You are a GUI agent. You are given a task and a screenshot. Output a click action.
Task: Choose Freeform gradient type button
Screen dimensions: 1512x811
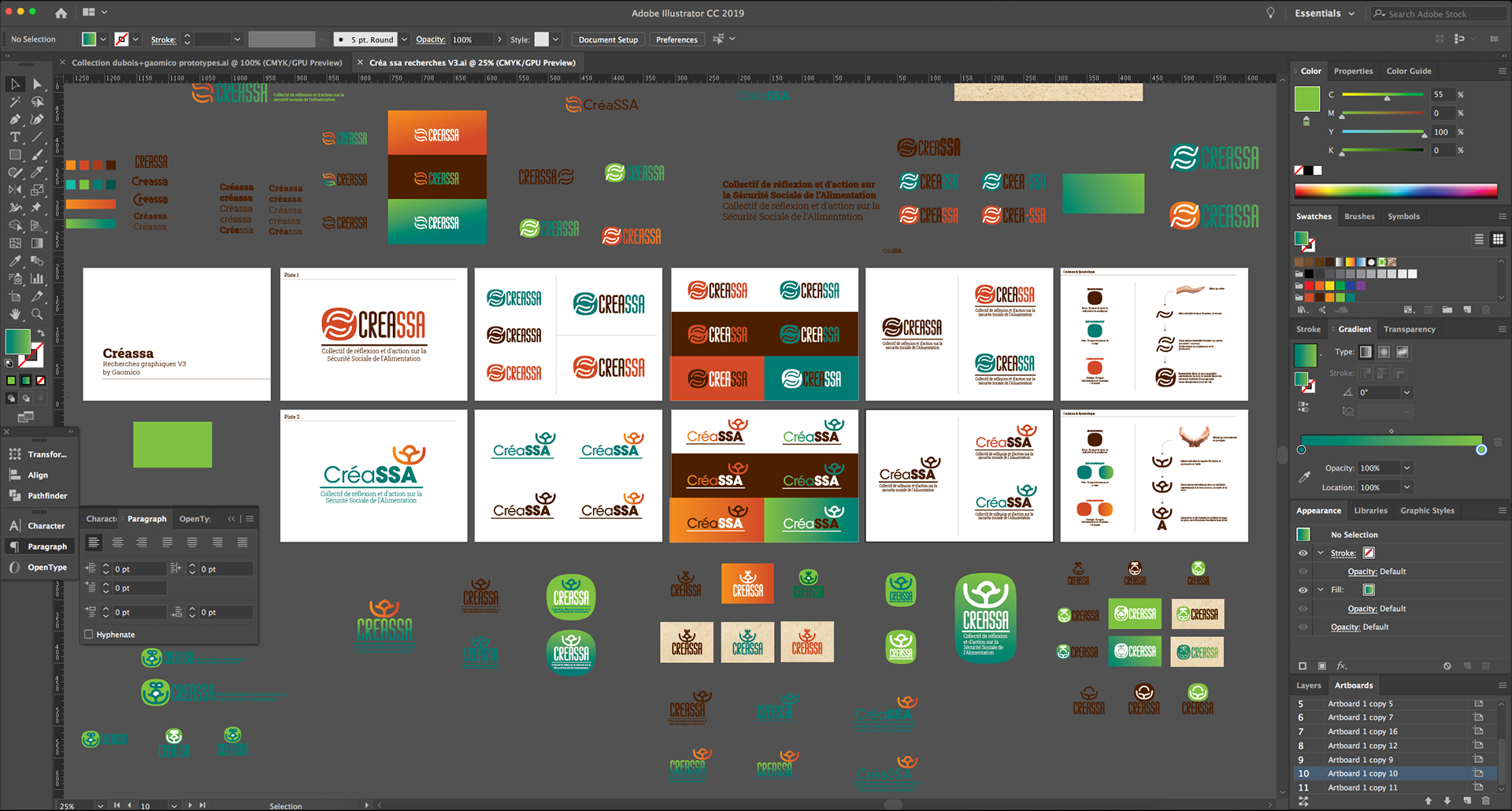coord(1403,352)
